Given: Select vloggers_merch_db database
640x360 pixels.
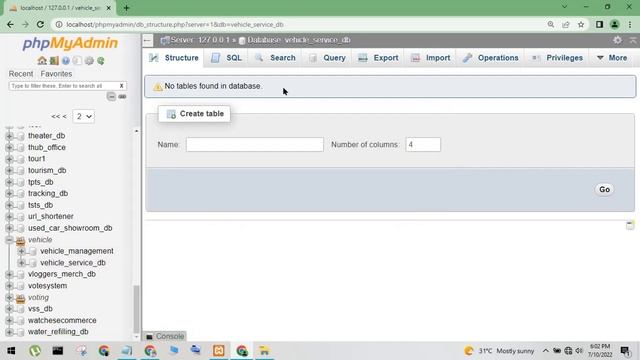Looking at the screenshot, I should [x=62, y=274].
